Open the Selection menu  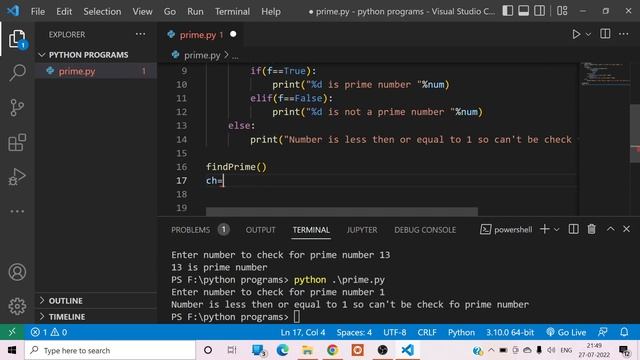(x=102, y=11)
